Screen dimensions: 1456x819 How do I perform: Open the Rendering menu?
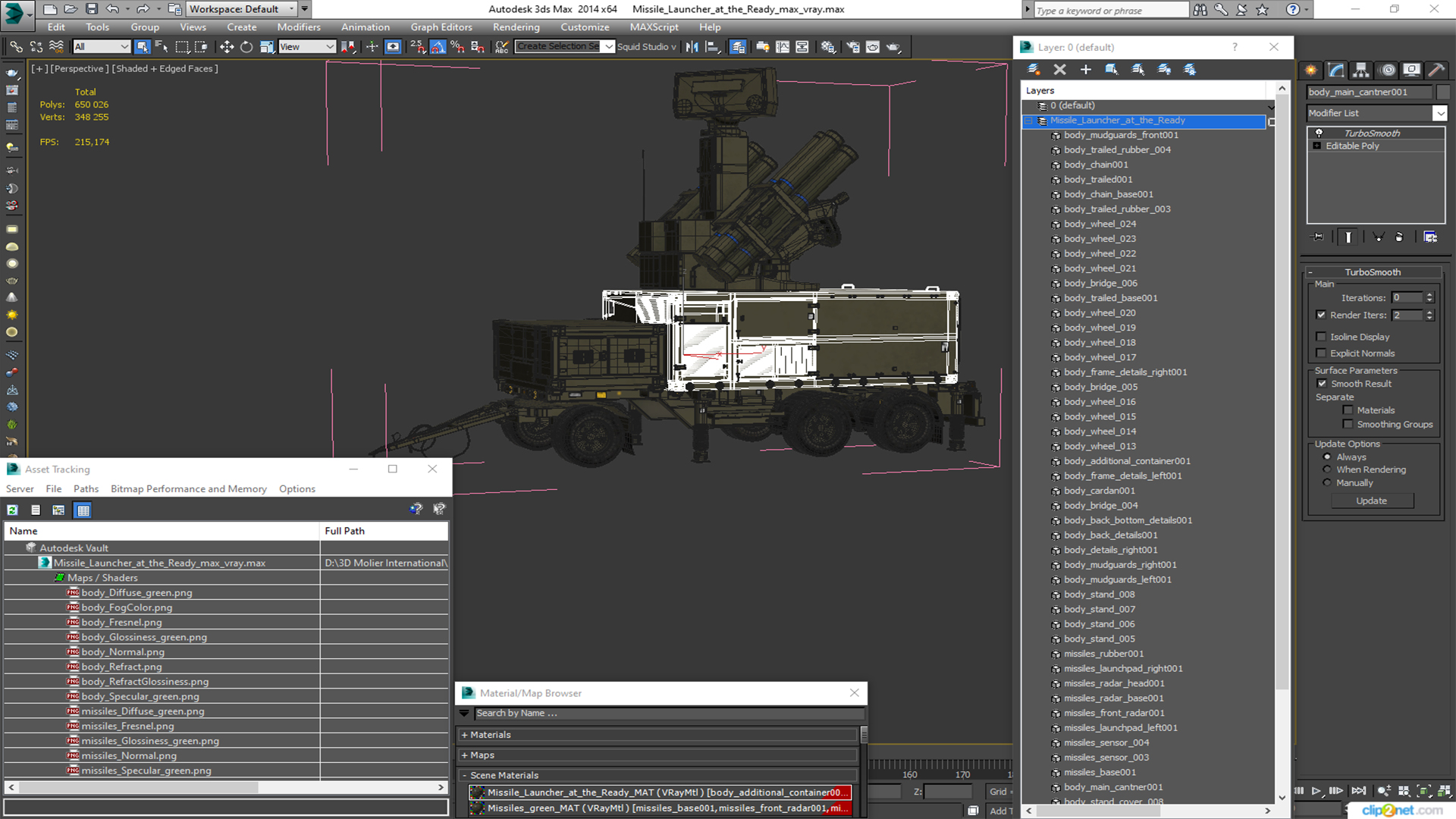pyautogui.click(x=516, y=27)
